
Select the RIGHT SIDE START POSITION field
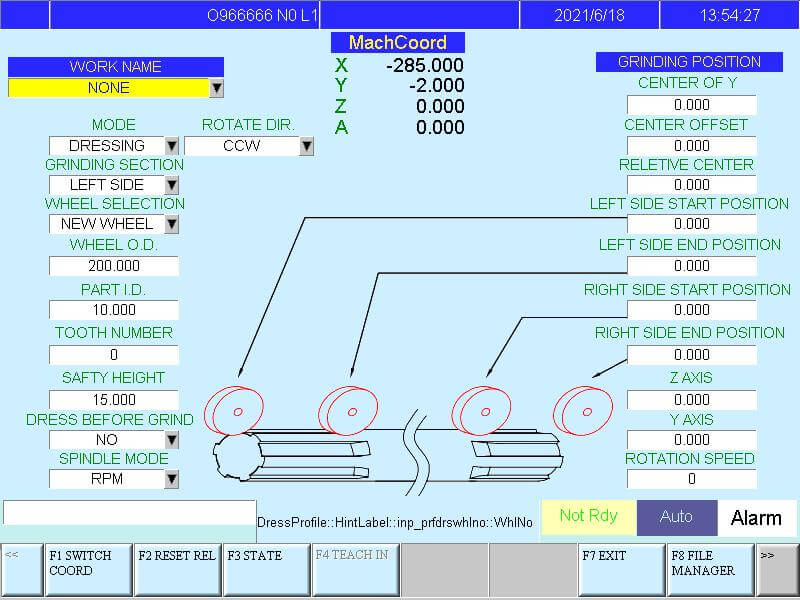692,310
